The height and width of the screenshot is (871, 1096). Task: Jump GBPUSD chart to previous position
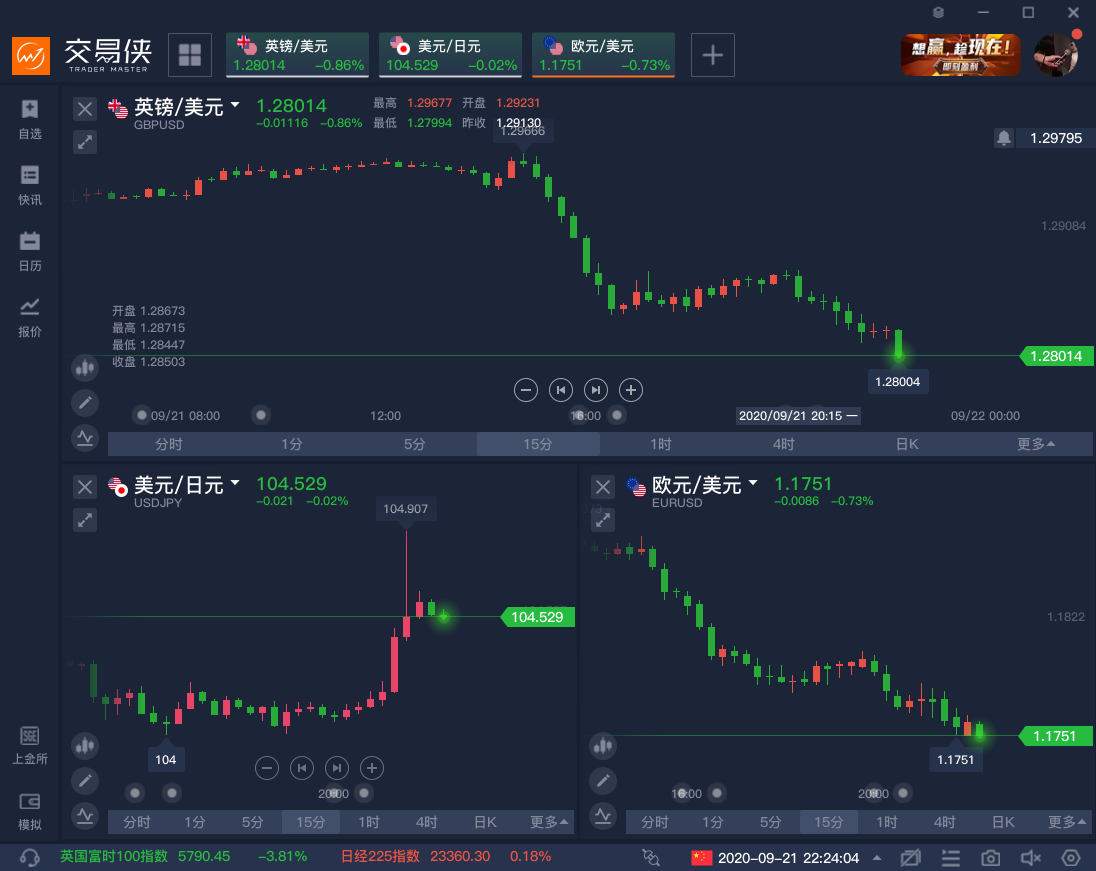click(561, 390)
